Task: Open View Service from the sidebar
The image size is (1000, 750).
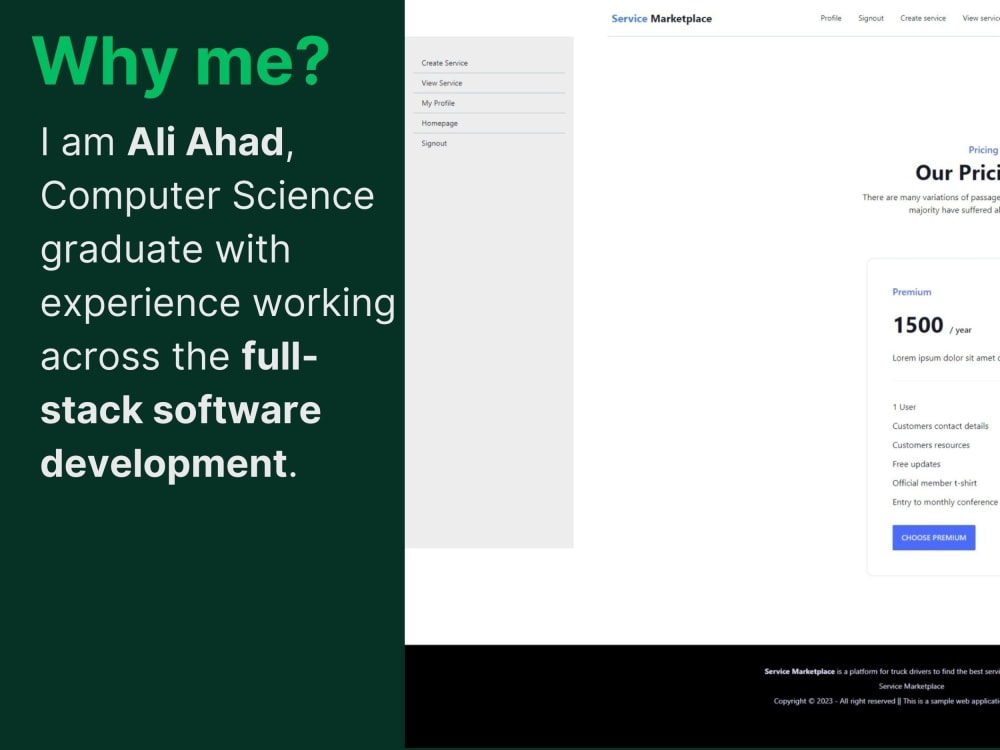Action: pyautogui.click(x=441, y=83)
